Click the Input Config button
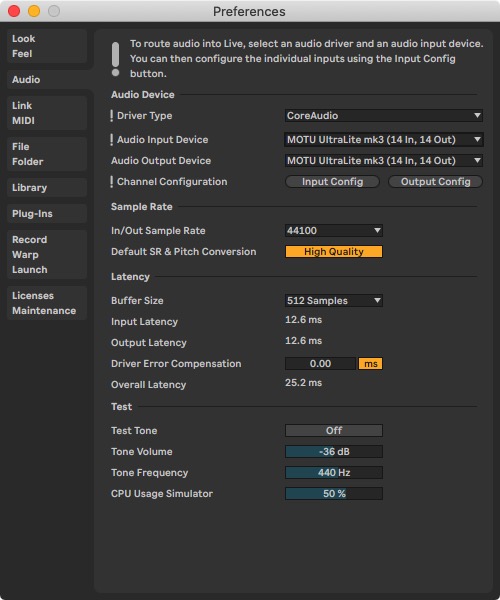Image resolution: width=500 pixels, height=600 pixels. (332, 182)
